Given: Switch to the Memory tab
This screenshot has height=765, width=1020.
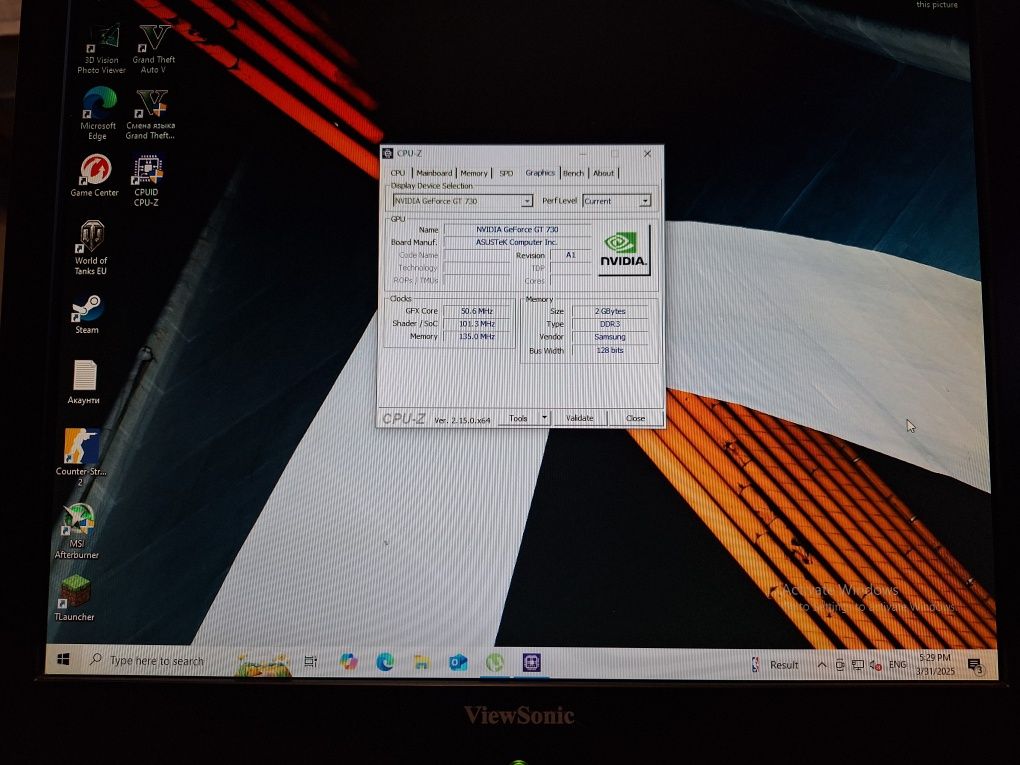Looking at the screenshot, I should pyautogui.click(x=474, y=173).
